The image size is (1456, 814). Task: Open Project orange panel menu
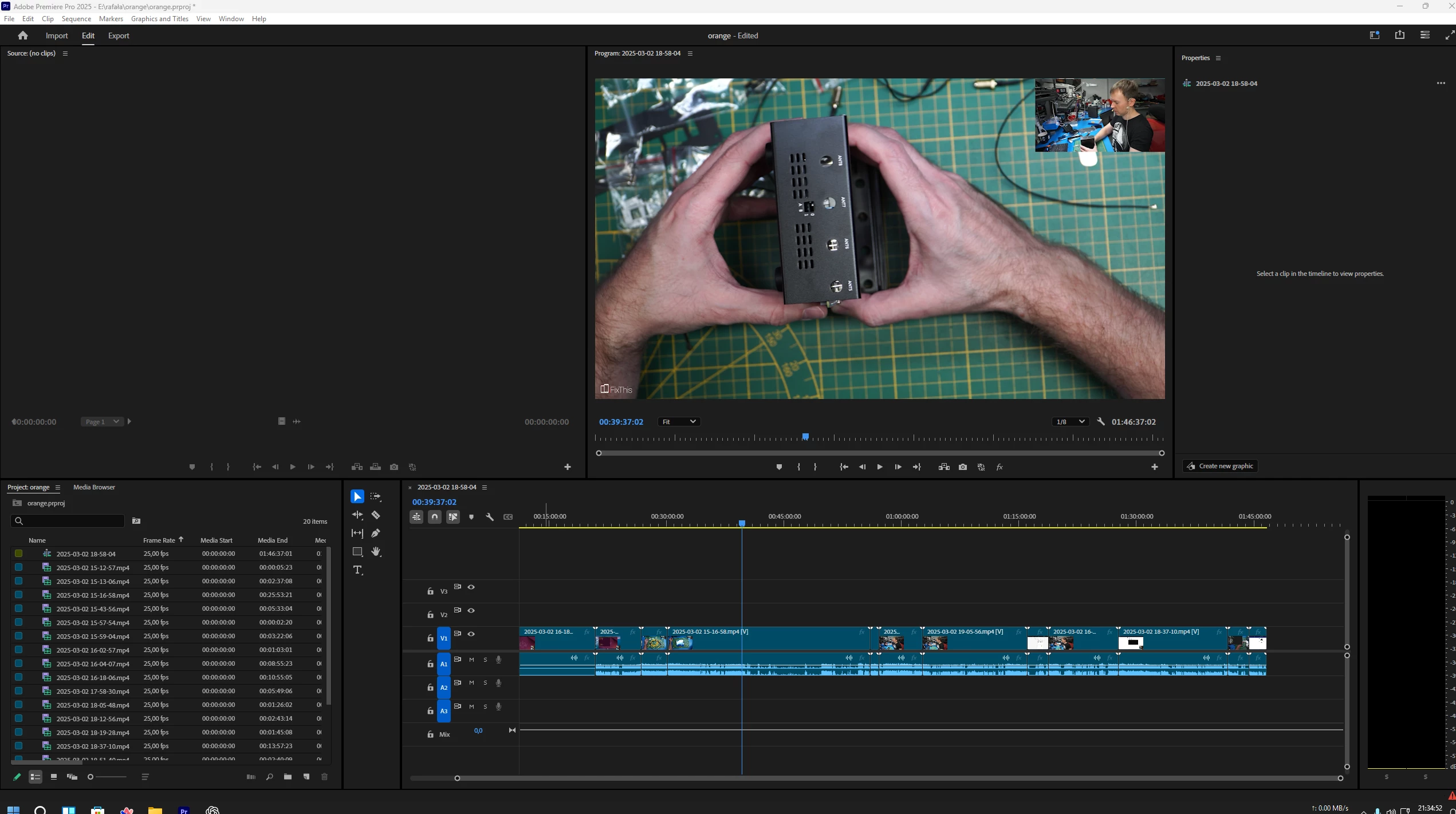tap(57, 488)
